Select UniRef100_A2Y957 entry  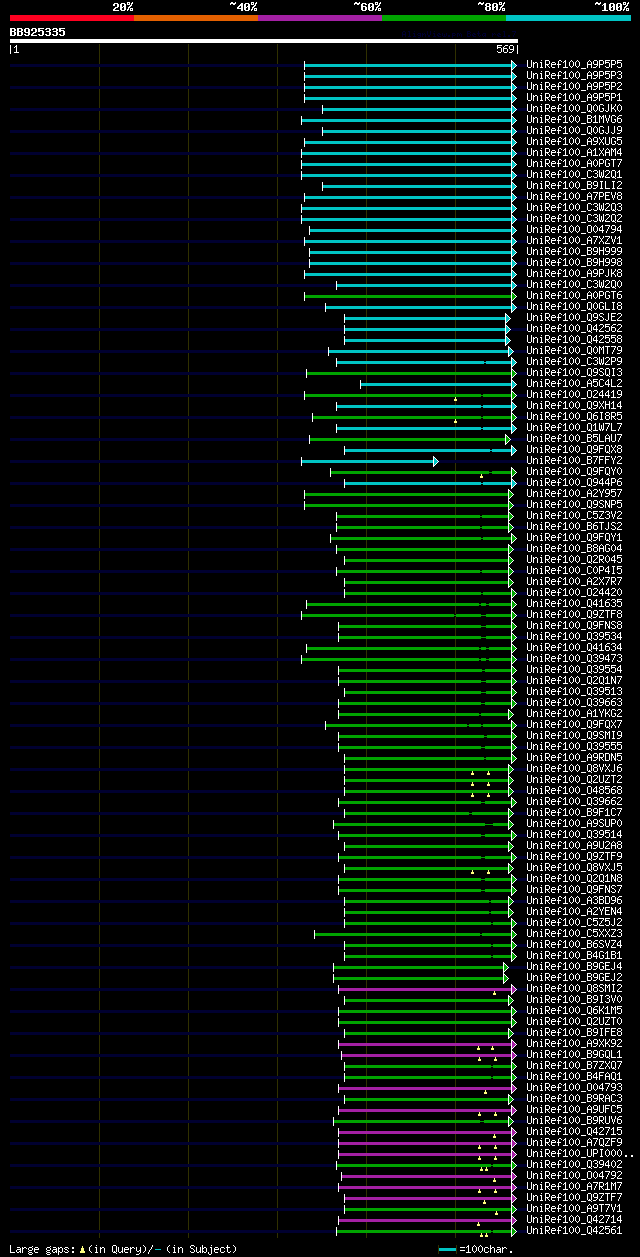573,493
